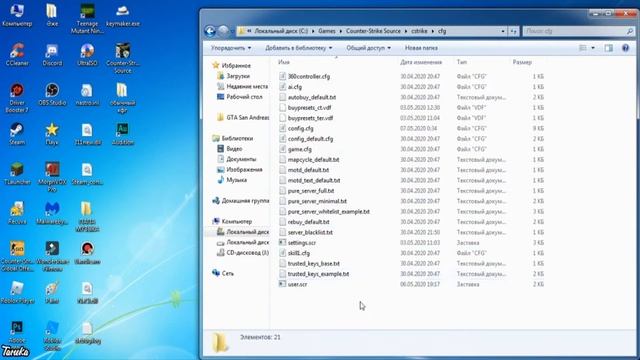This screenshot has height=360, width=640.
Task: Navigate to Games breadcrumb in address bar
Action: pyautogui.click(x=327, y=31)
